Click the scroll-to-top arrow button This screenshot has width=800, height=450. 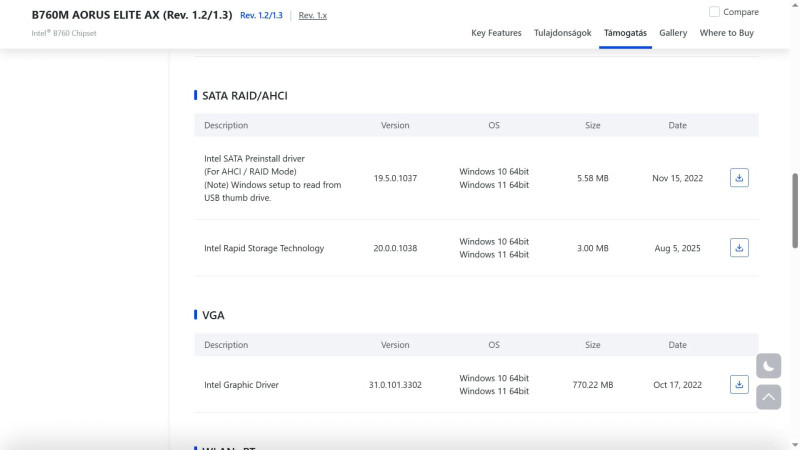(768, 397)
